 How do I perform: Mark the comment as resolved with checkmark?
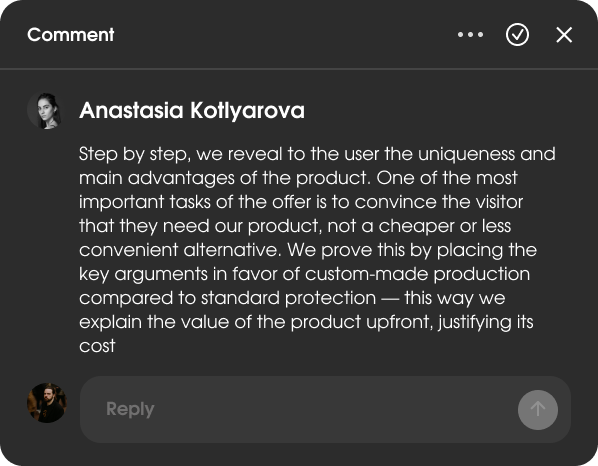pyautogui.click(x=517, y=35)
